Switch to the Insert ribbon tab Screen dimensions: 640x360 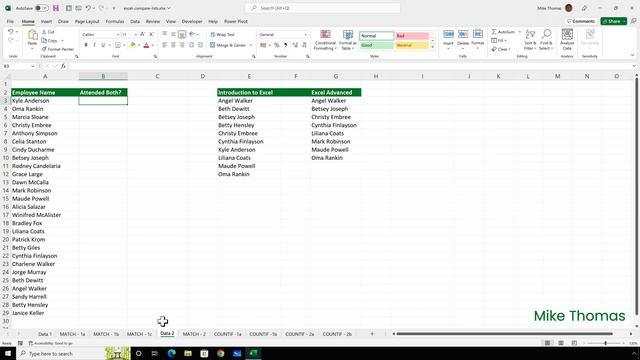46,21
